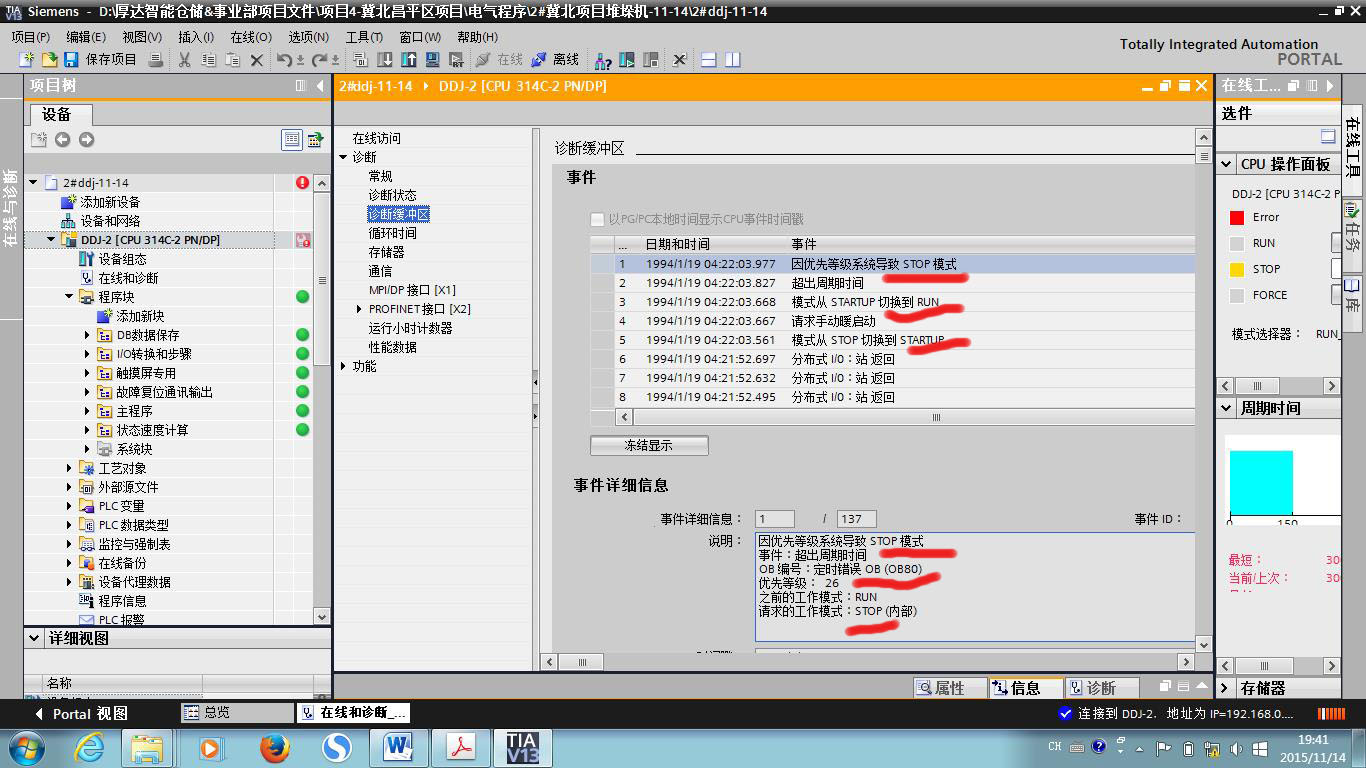Open the 帮助(H) menu
This screenshot has height=768, width=1366.
(478, 37)
